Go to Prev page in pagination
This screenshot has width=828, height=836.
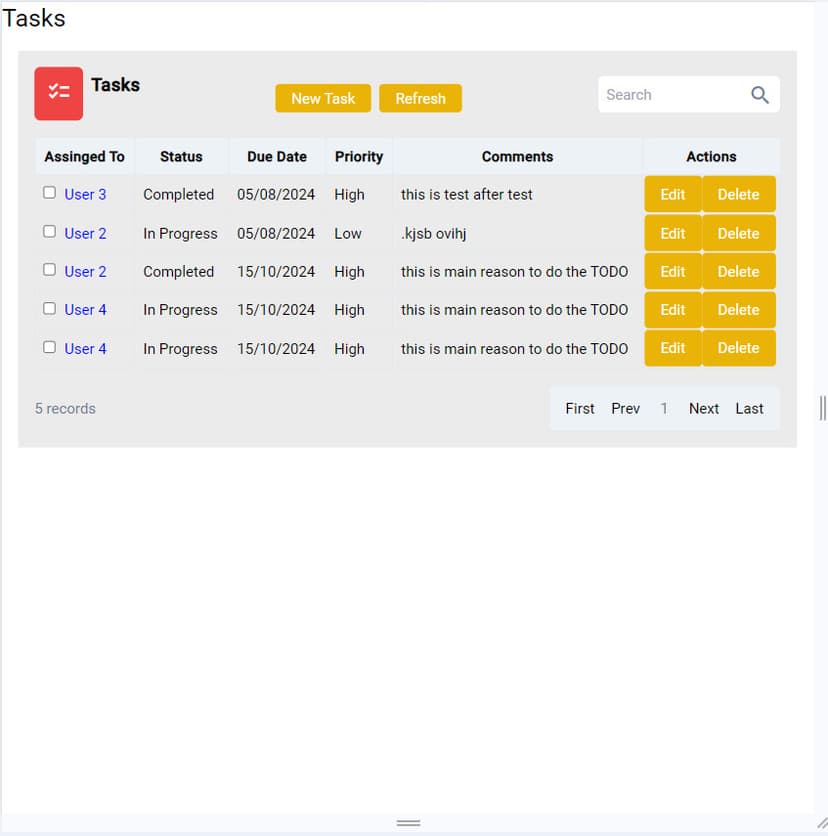pos(625,409)
